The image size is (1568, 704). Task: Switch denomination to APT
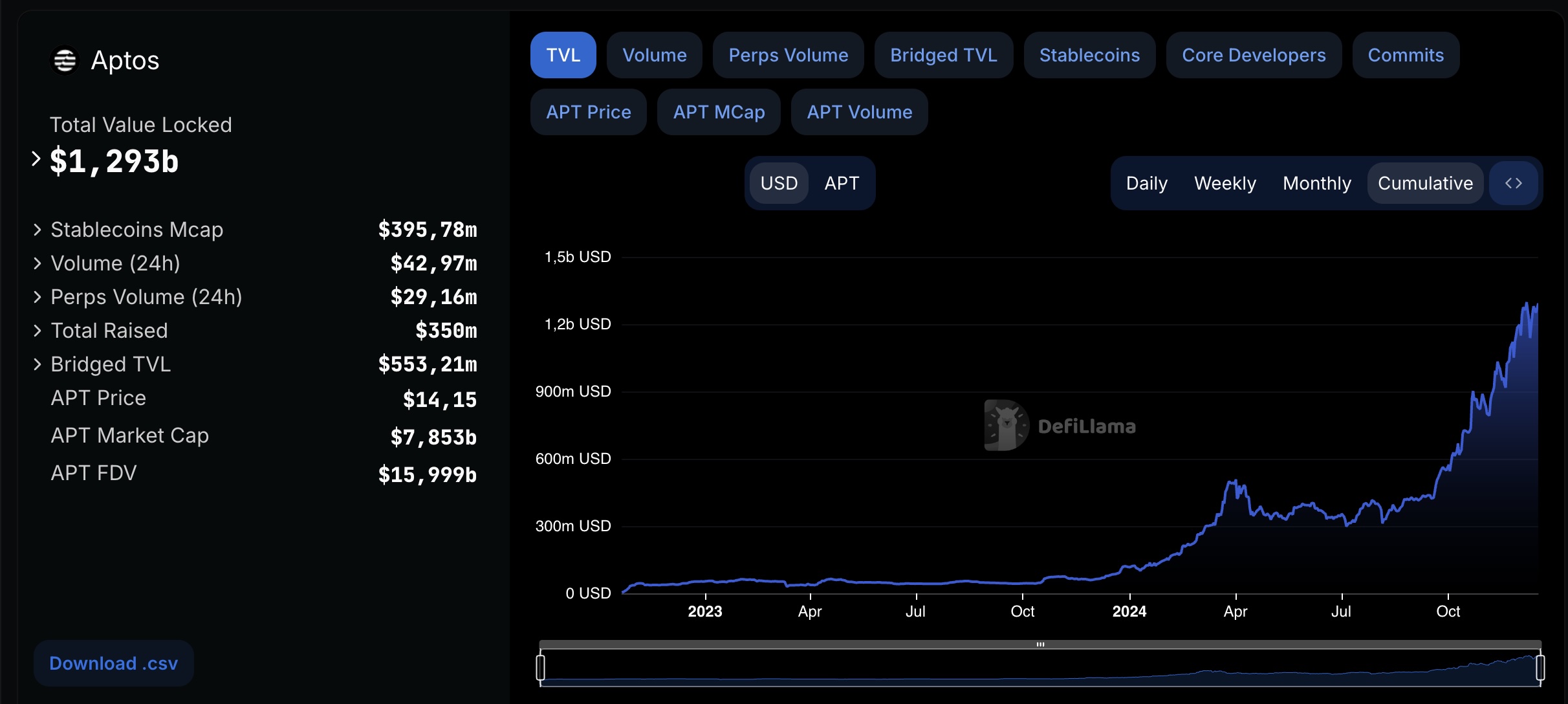point(842,183)
